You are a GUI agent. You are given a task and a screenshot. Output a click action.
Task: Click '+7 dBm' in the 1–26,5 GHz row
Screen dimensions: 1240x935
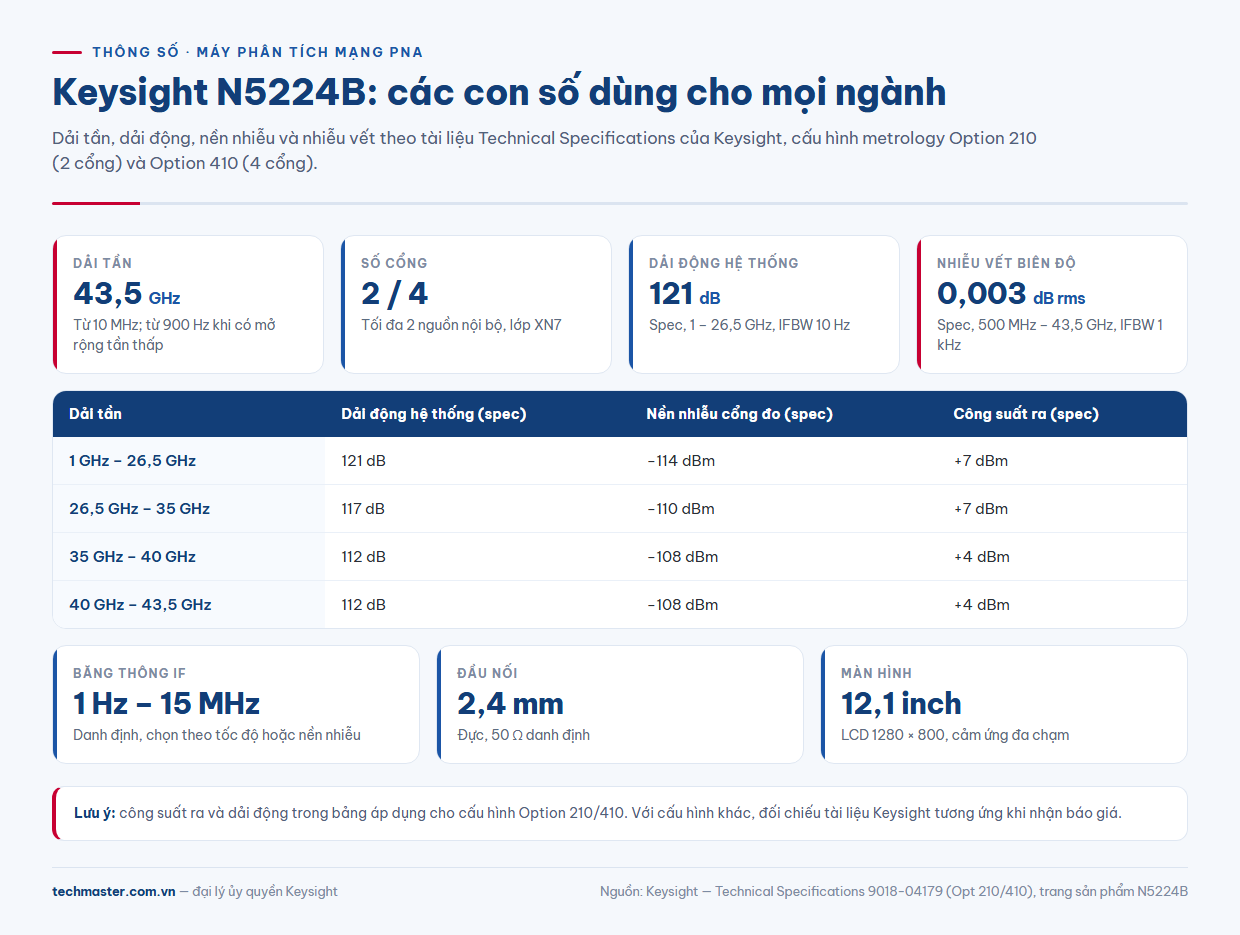tap(980, 461)
